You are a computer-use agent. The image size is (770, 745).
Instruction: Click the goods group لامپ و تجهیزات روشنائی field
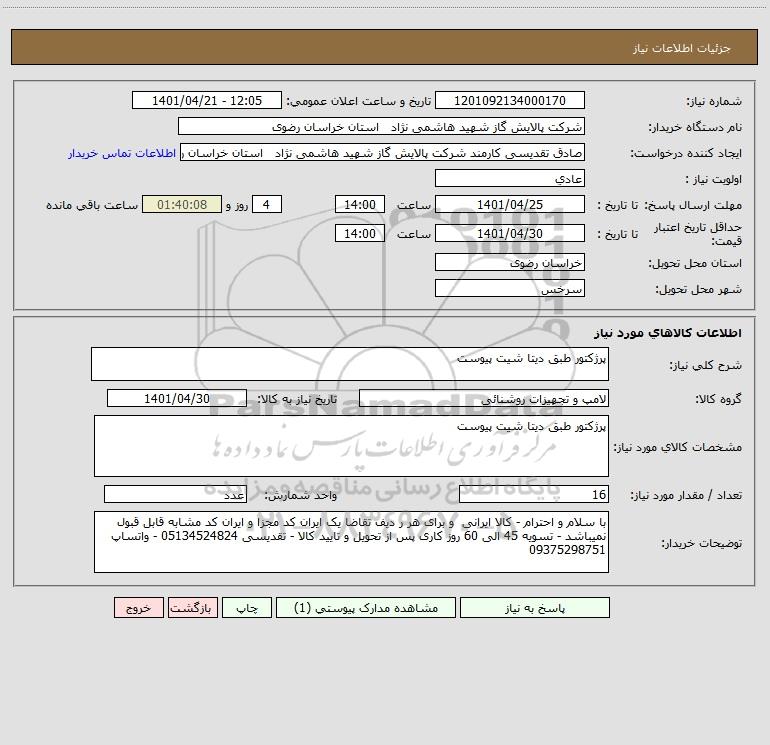click(484, 398)
